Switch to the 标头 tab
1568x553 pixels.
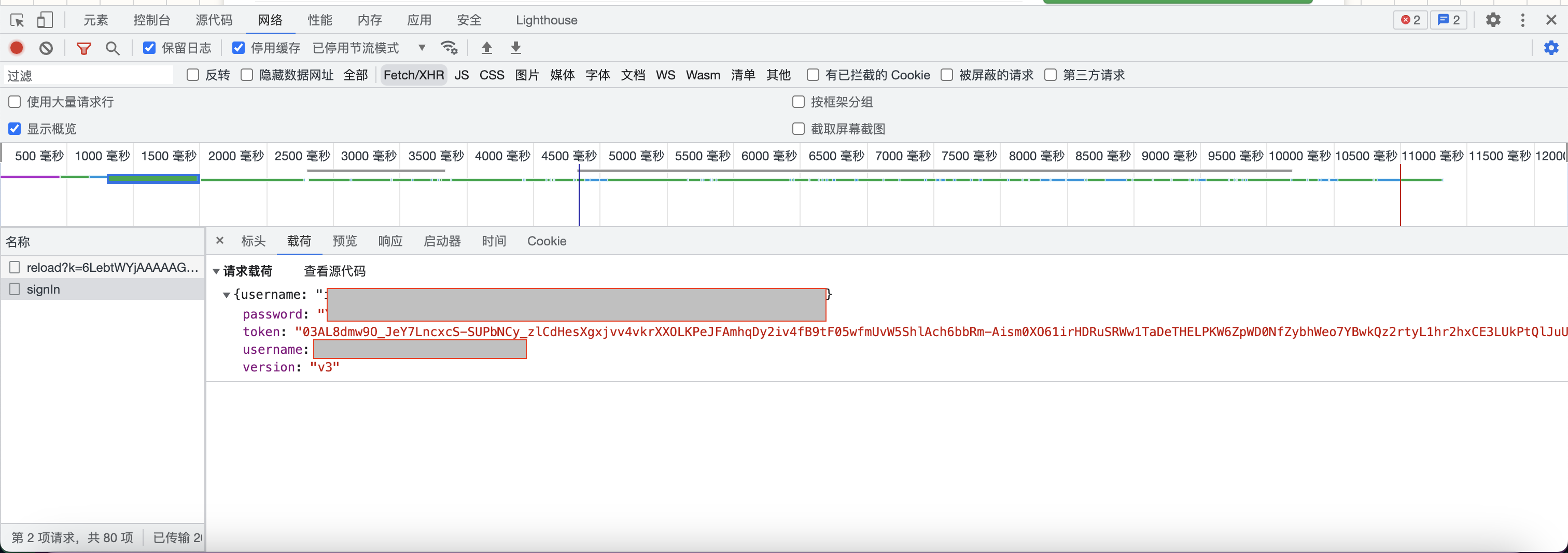coord(253,241)
